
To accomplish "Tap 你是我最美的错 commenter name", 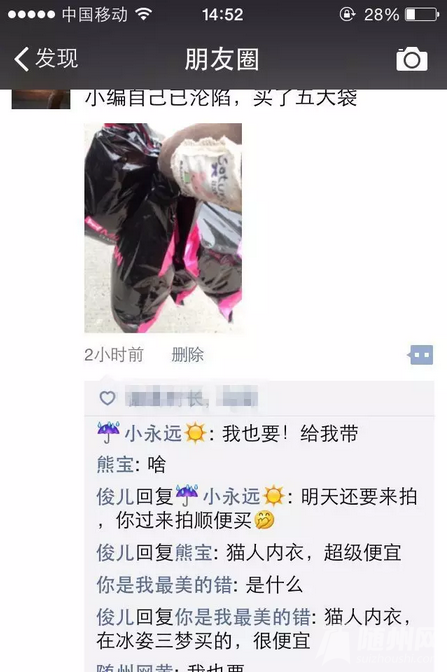I will [164, 585].
